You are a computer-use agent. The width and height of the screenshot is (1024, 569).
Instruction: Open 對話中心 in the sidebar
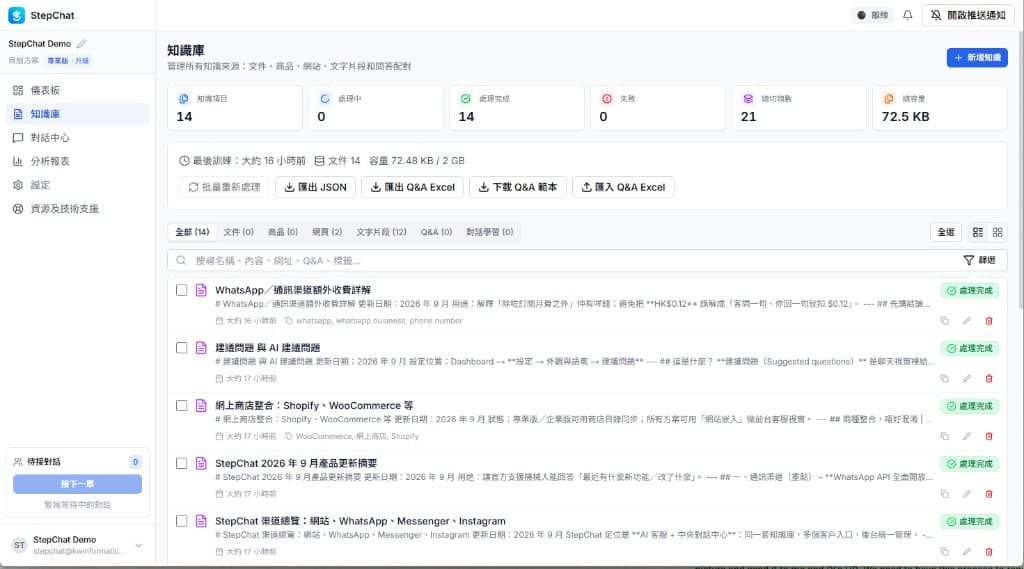(x=78, y=138)
